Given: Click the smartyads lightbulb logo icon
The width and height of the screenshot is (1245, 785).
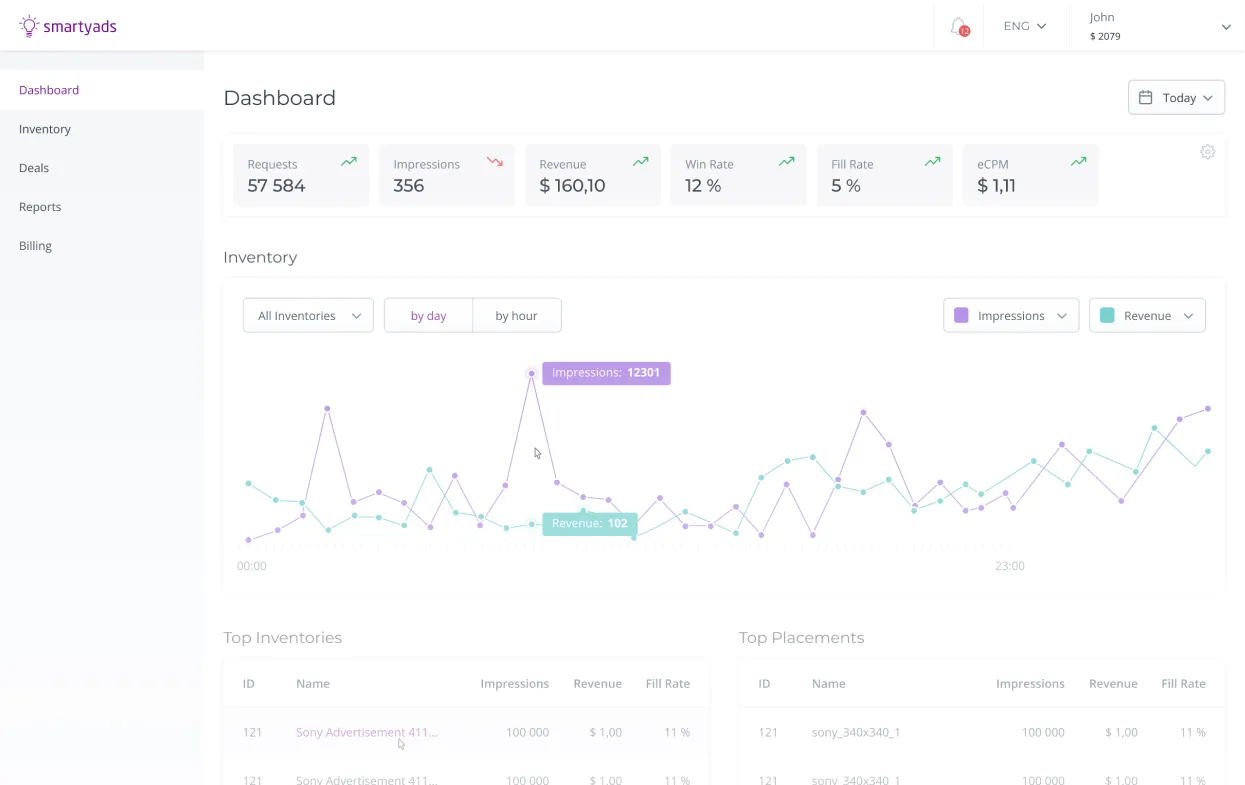Looking at the screenshot, I should tap(27, 26).
